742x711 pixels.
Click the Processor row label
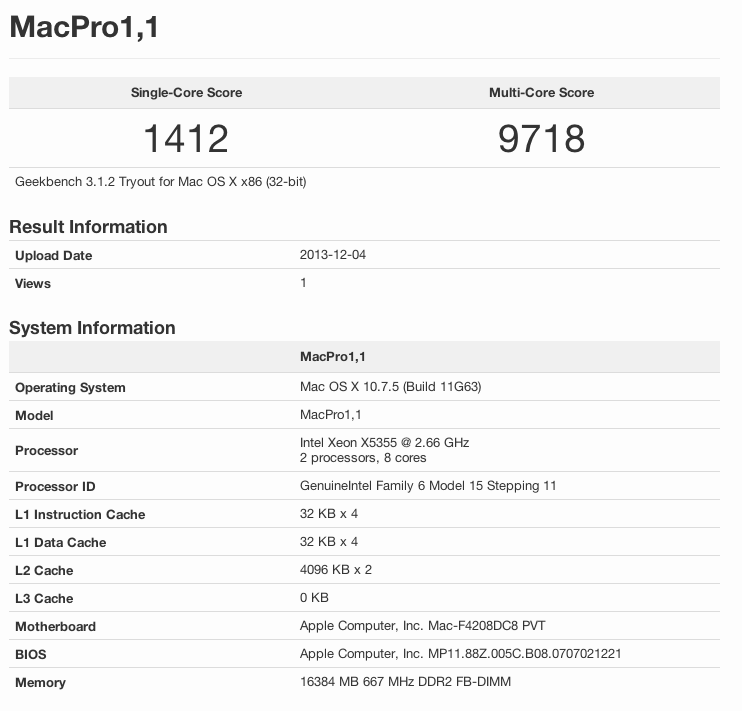point(46,450)
